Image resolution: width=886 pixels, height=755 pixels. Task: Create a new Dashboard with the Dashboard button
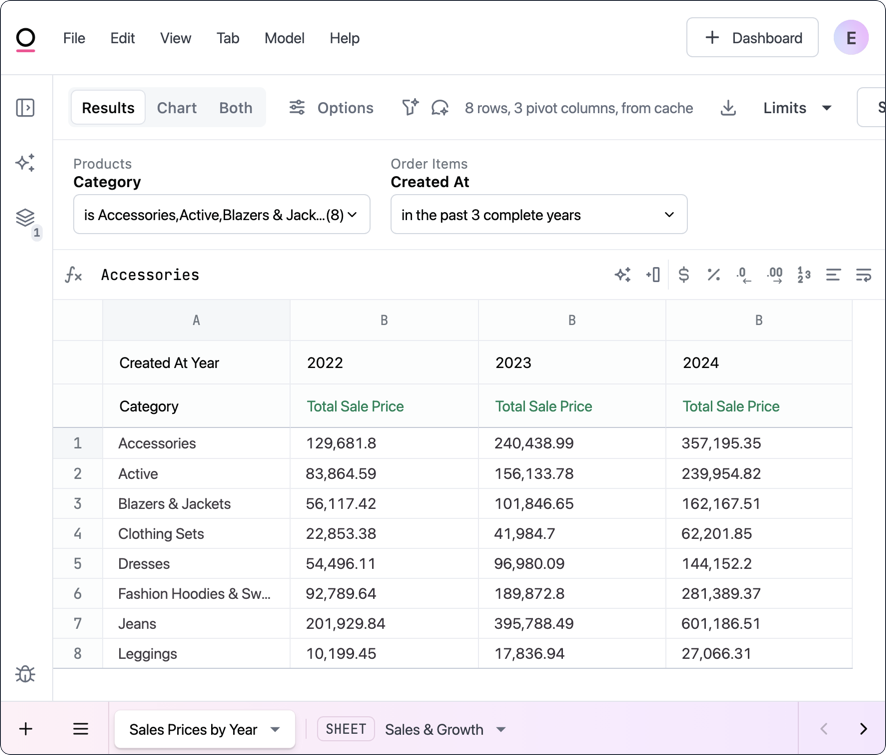(x=752, y=37)
